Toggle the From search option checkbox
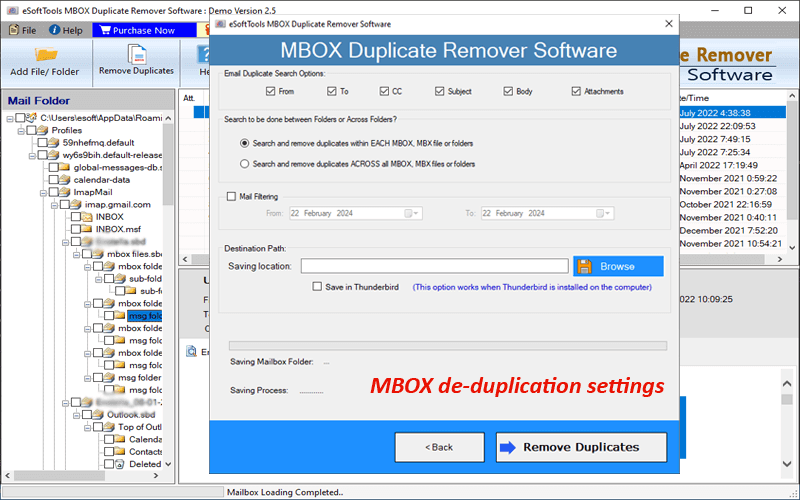This screenshot has width=800, height=500. [270, 91]
